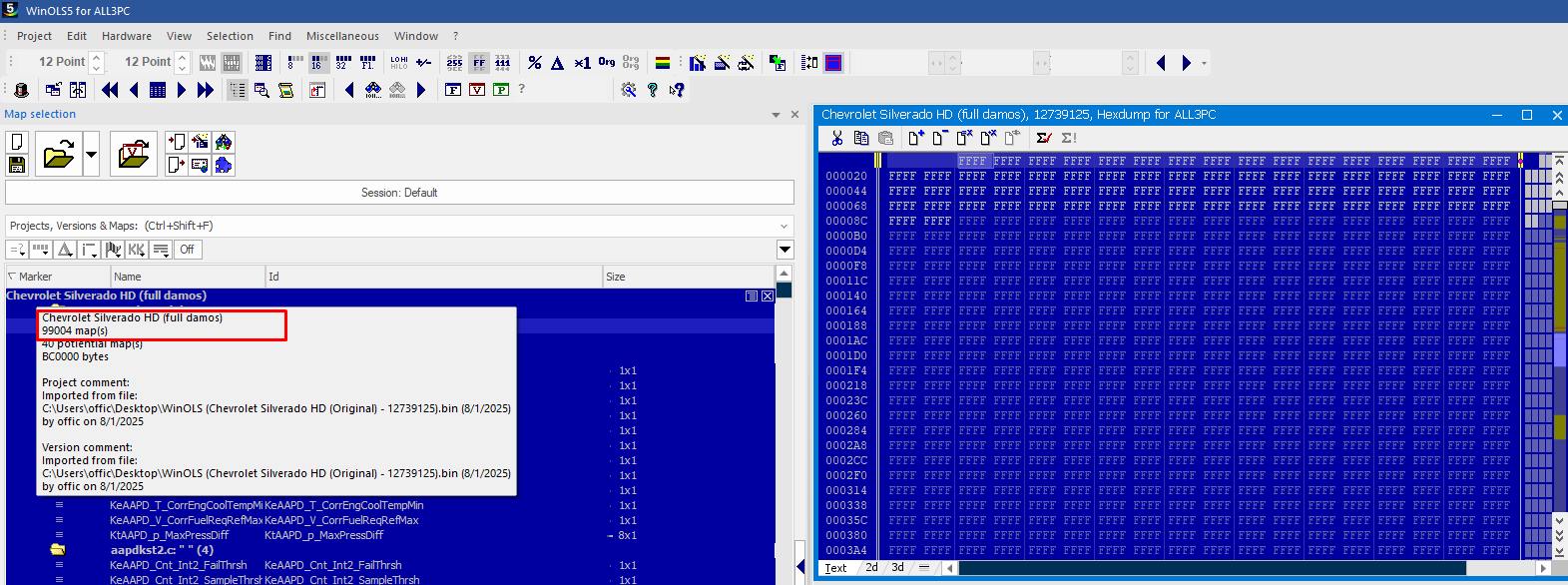The height and width of the screenshot is (585, 1568).
Task: Click the blue binoculars find icon
Action: 373,90
